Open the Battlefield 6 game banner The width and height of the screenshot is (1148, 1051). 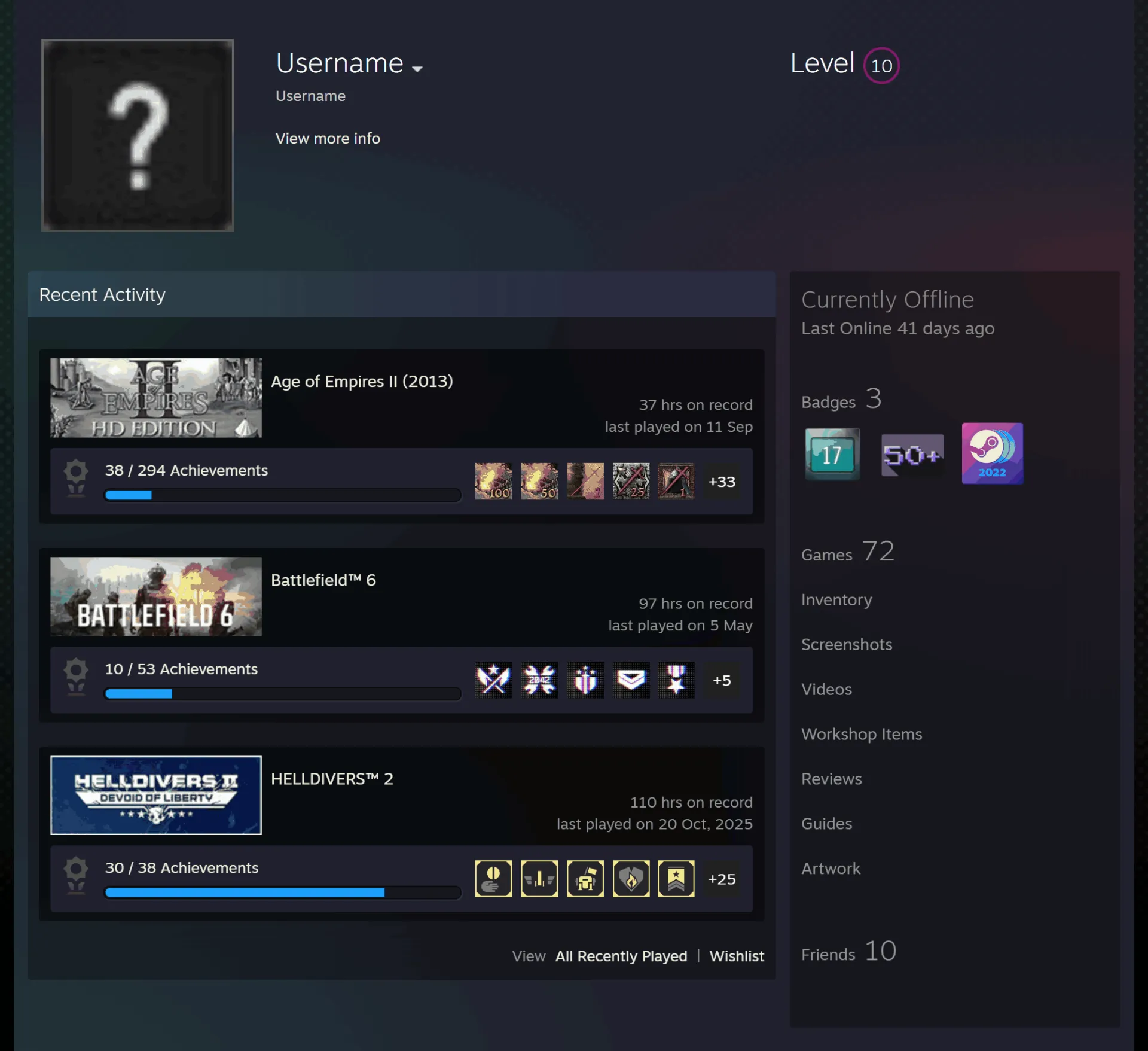coord(156,596)
